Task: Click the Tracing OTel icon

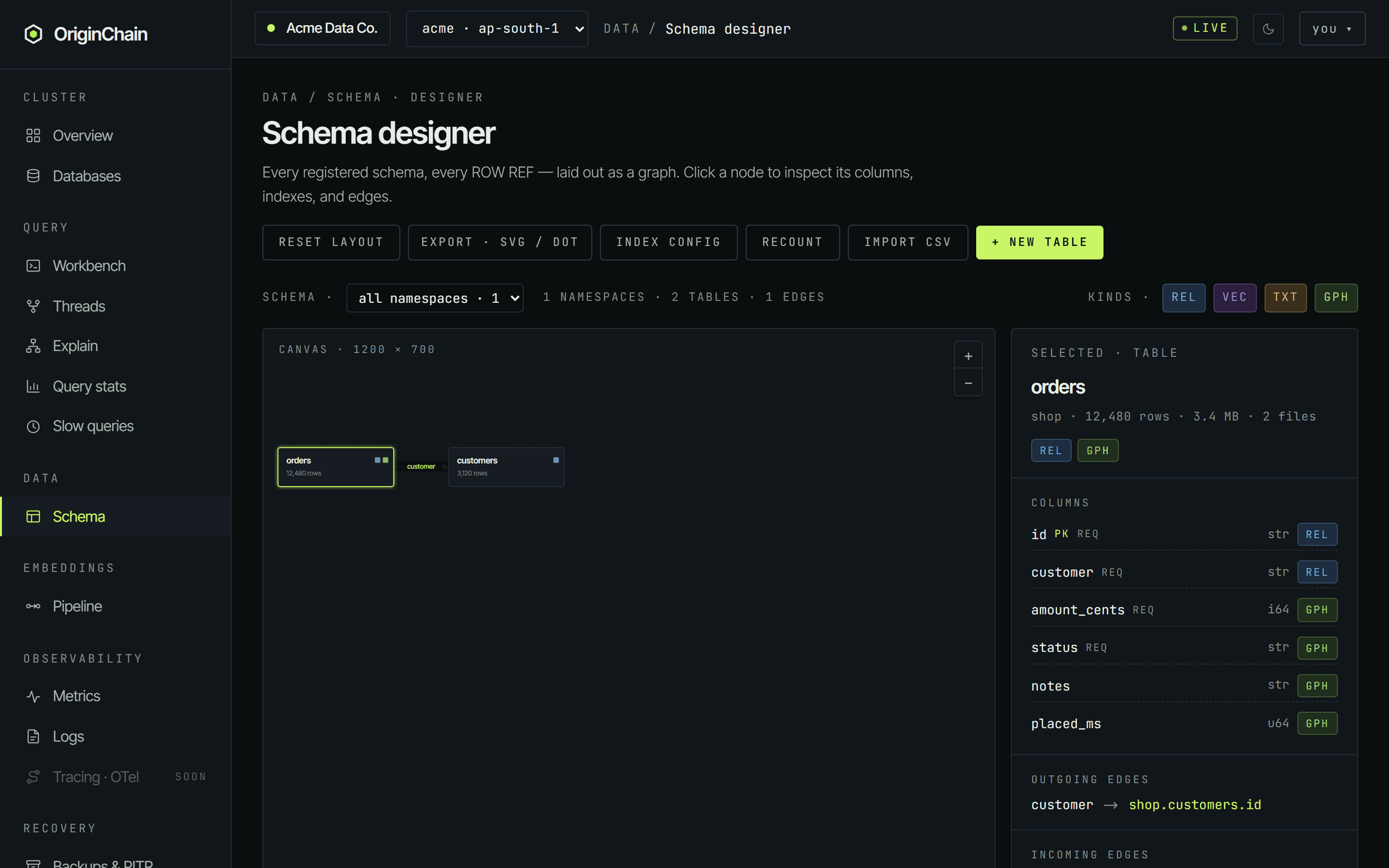Action: tap(33, 777)
